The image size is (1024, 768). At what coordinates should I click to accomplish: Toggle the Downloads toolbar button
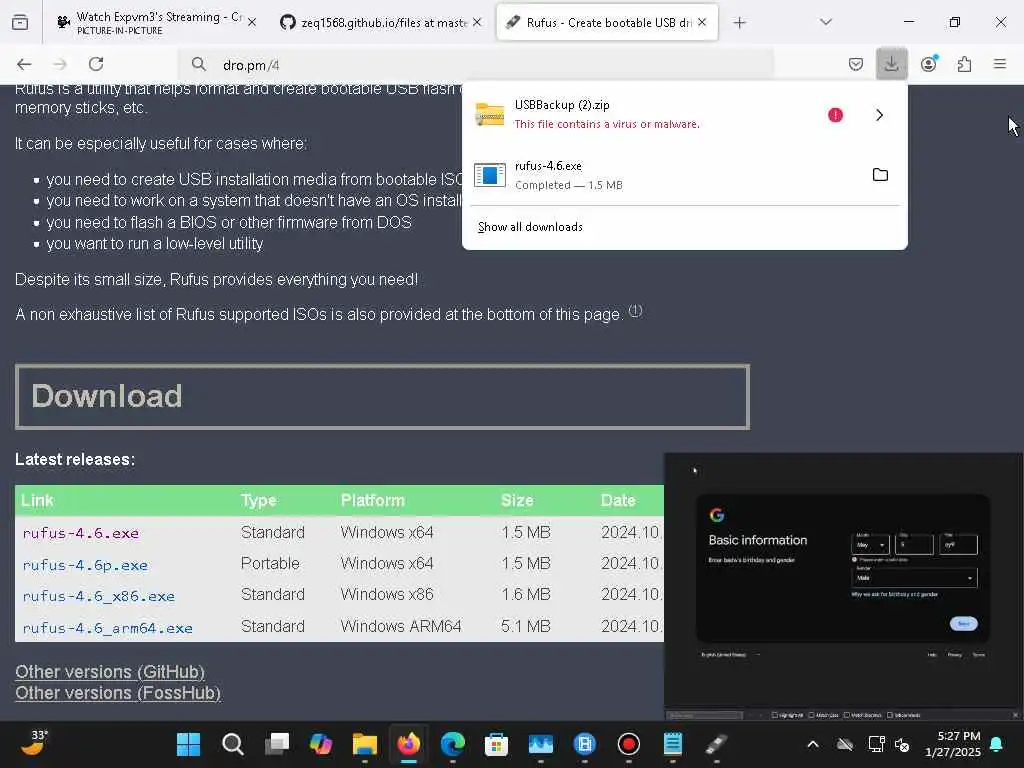pos(891,64)
